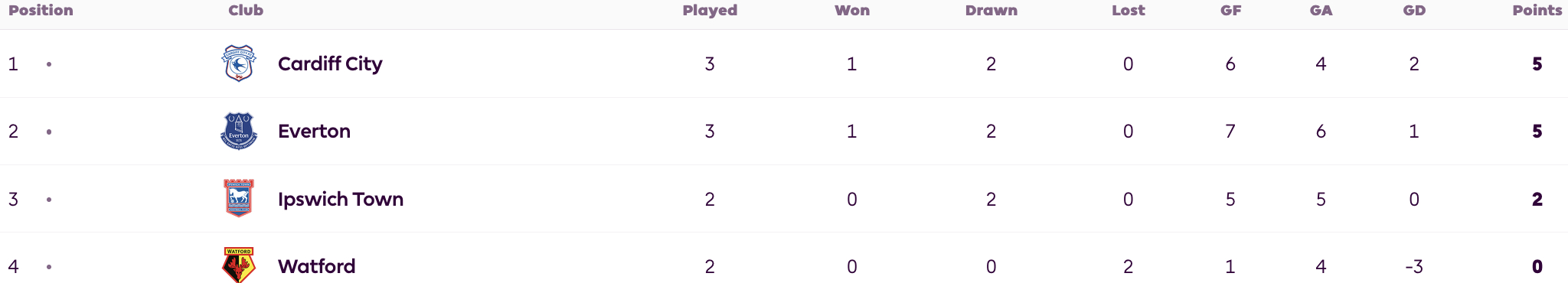Image resolution: width=1568 pixels, height=283 pixels.
Task: Select the Watford club name
Action: click(x=317, y=266)
